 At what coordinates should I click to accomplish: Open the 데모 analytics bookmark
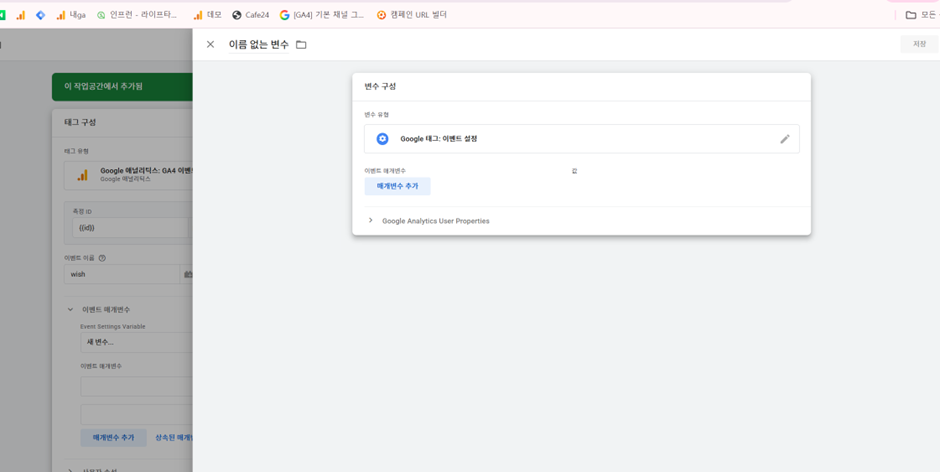tap(207, 15)
